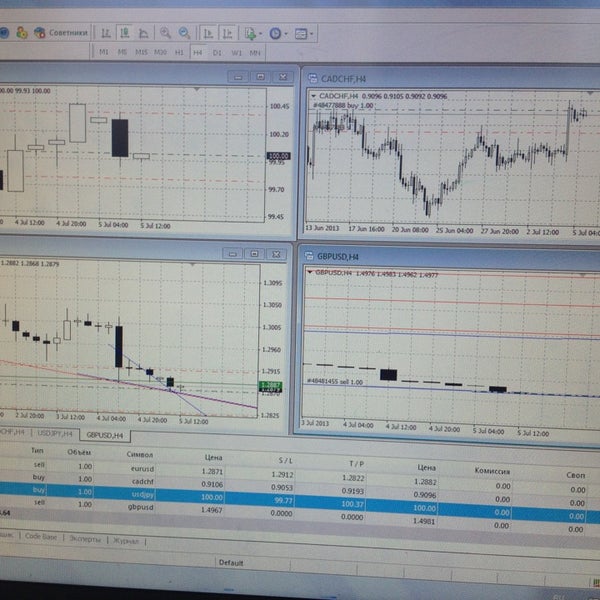Select the M15 timeframe
Screen dimensions: 600x600
pyautogui.click(x=141, y=52)
